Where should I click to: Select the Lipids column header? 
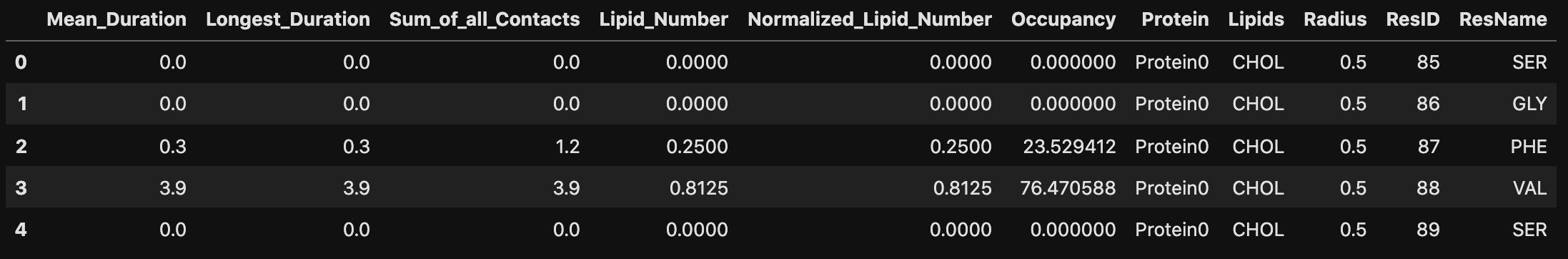pyautogui.click(x=1256, y=19)
